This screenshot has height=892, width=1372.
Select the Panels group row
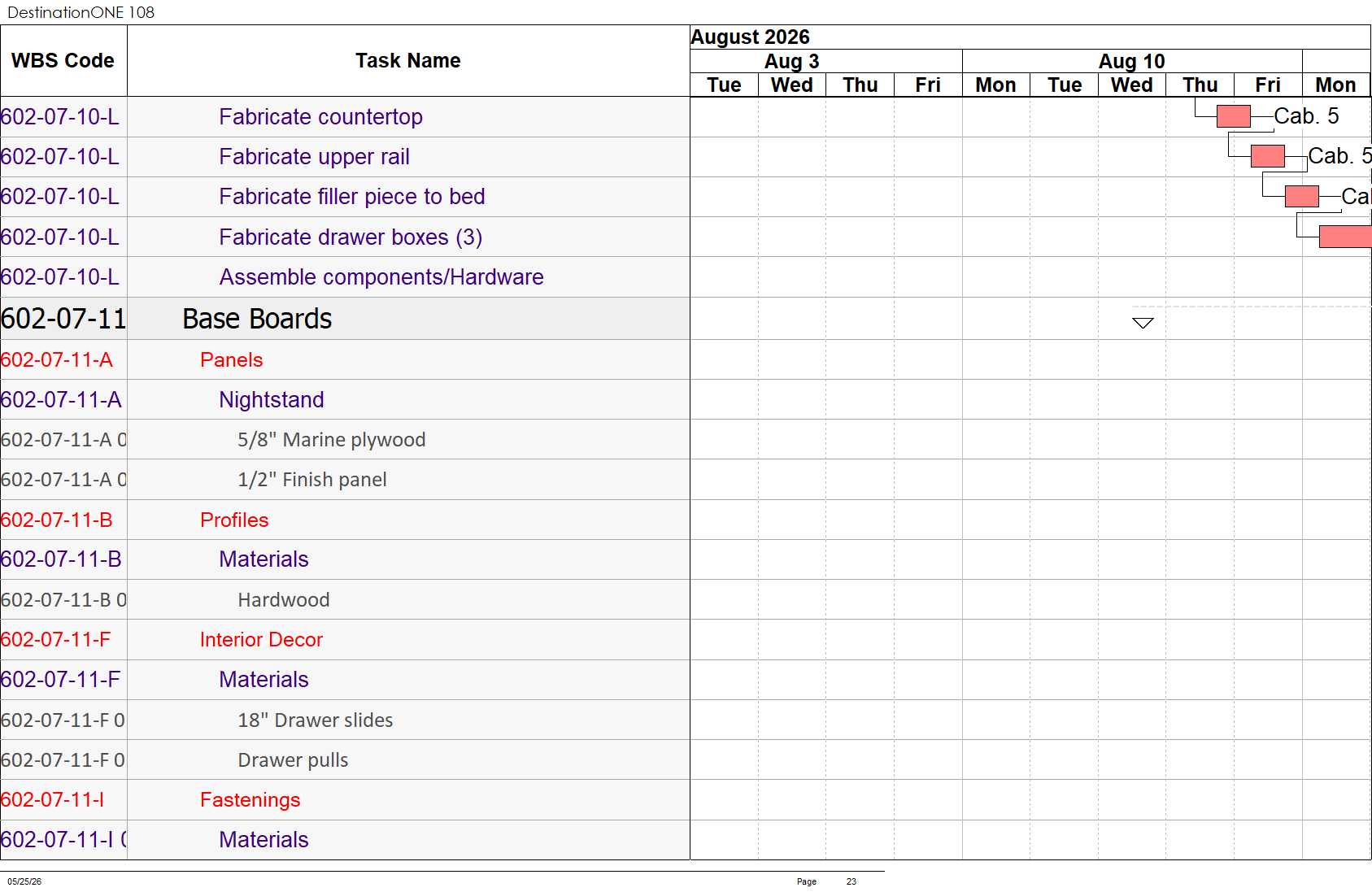(345, 359)
